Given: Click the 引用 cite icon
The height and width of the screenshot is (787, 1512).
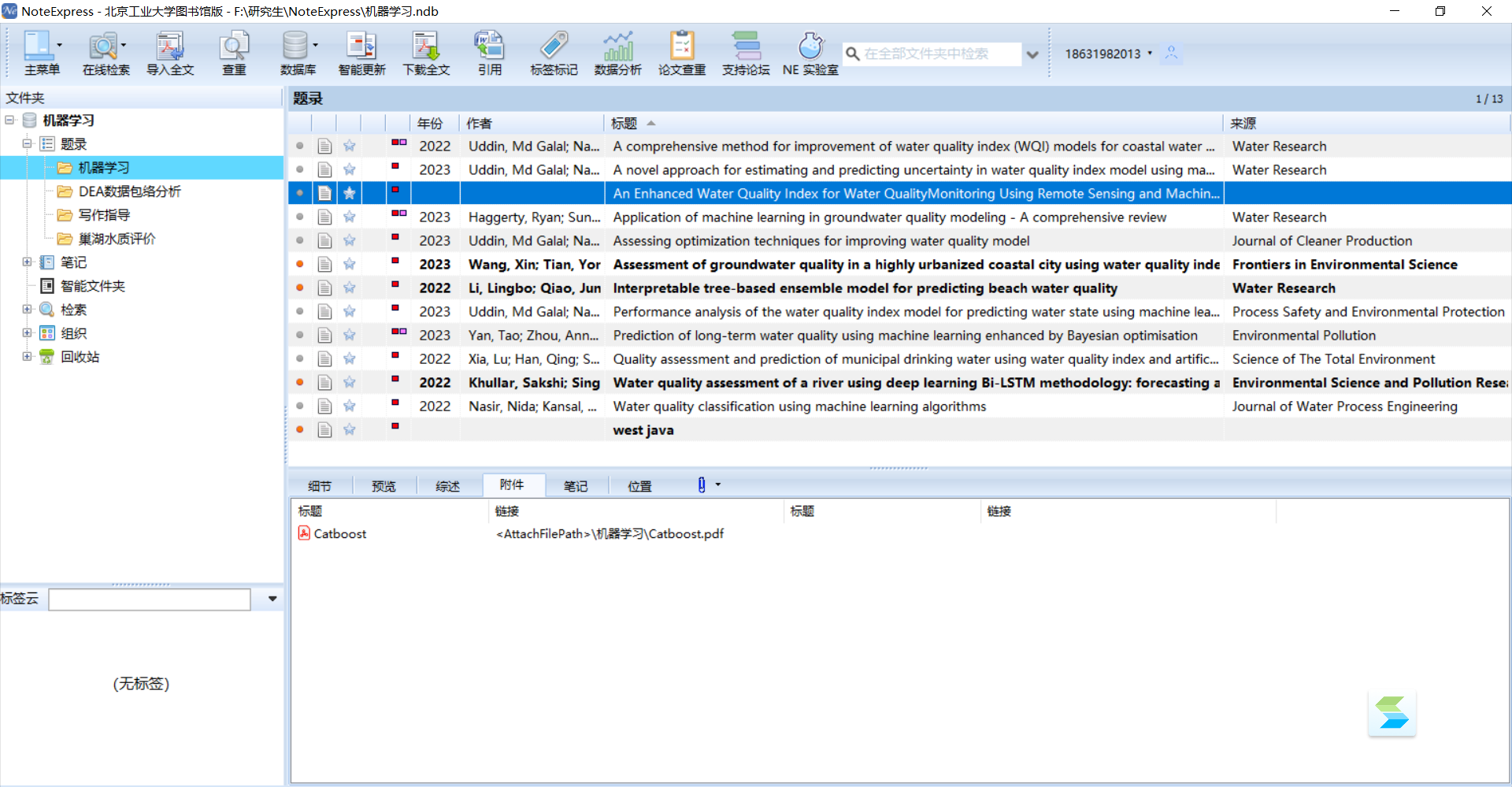Looking at the screenshot, I should (489, 46).
